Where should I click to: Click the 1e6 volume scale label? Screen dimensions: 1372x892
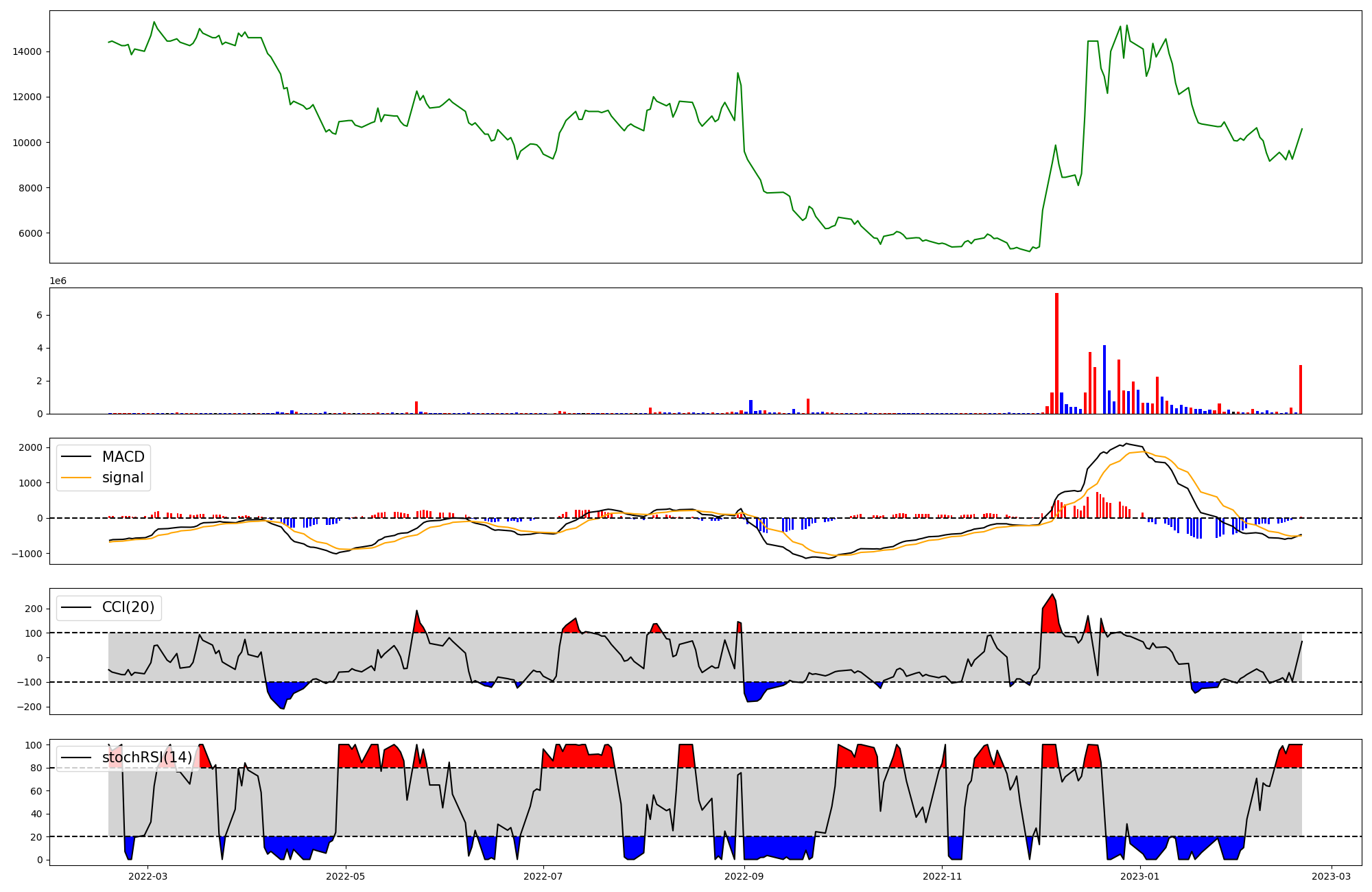(58, 281)
